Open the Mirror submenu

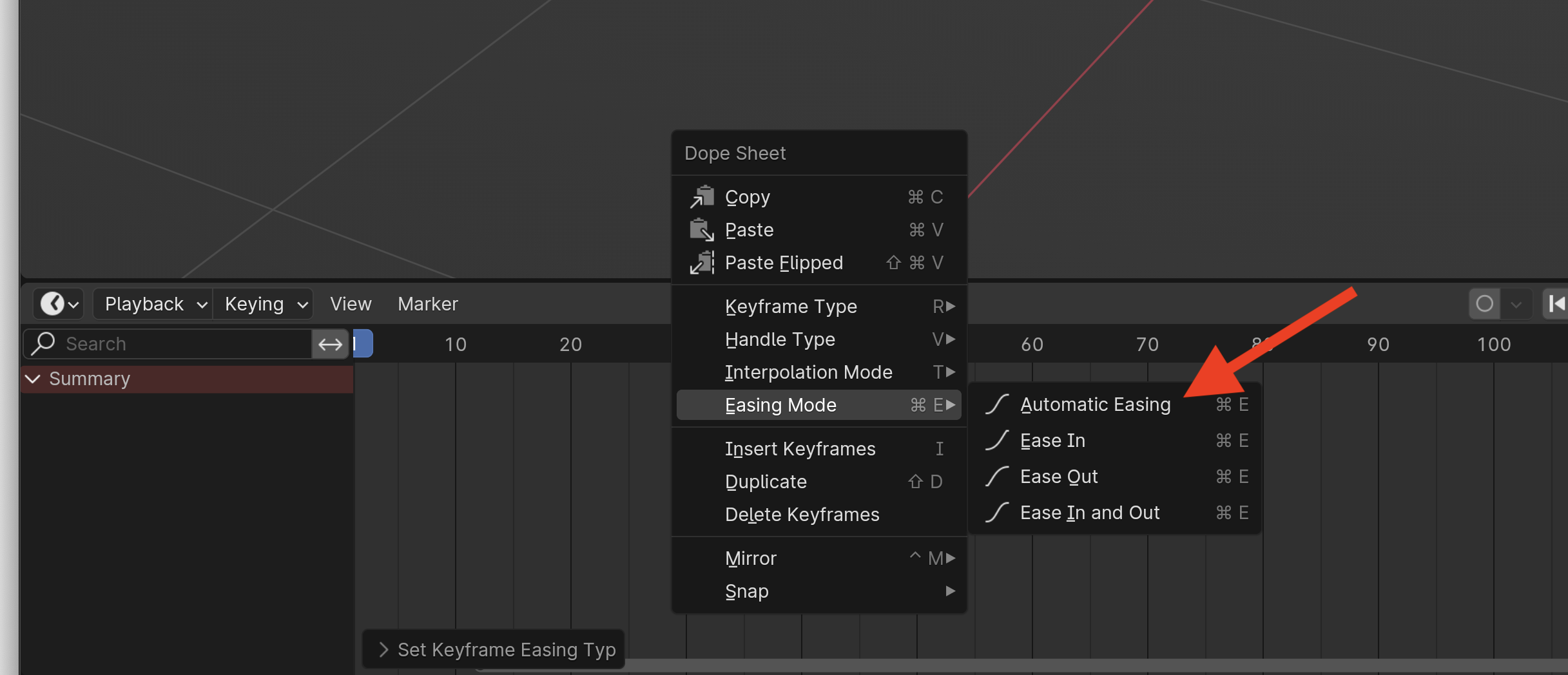click(818, 558)
